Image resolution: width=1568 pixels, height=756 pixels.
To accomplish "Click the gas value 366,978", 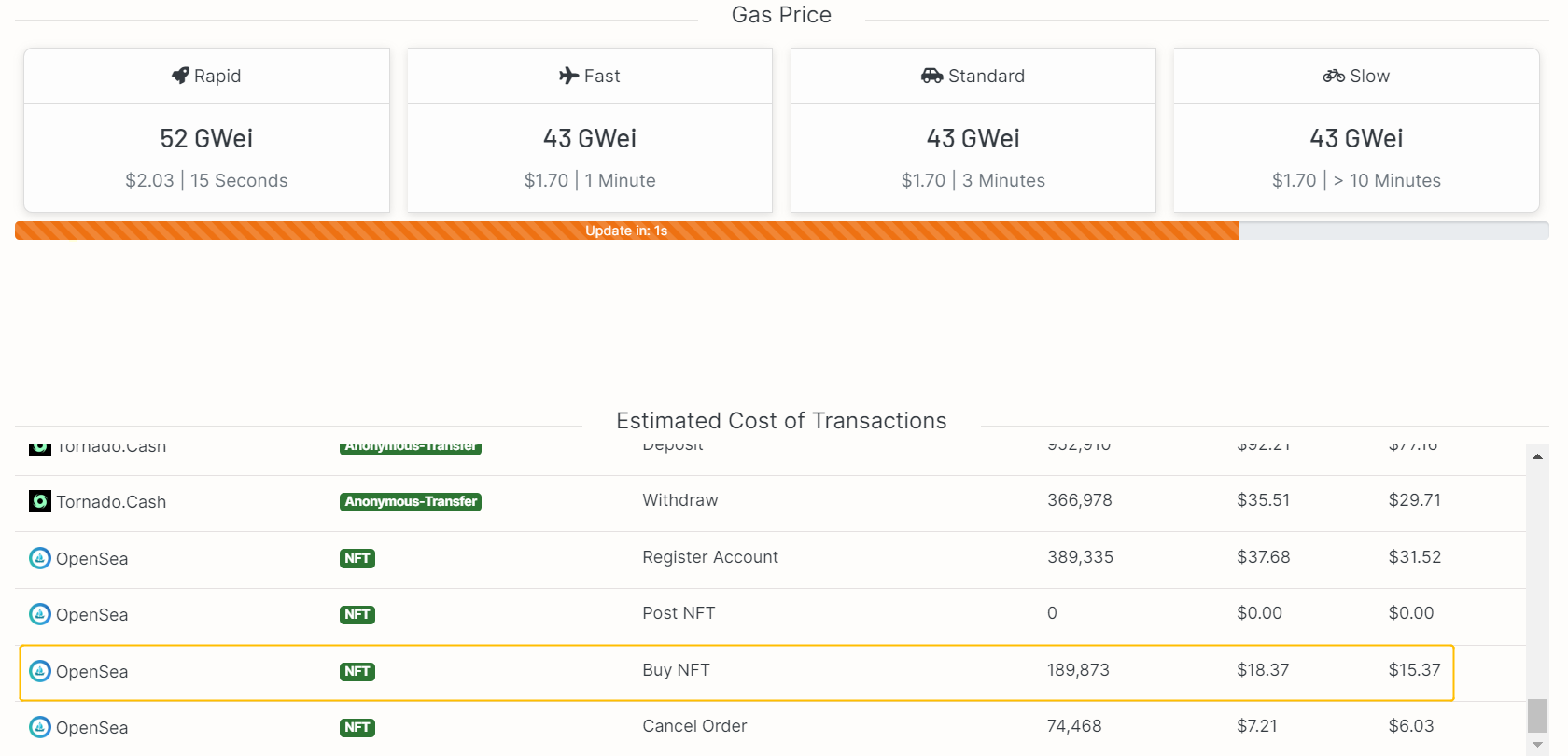I will [1080, 500].
